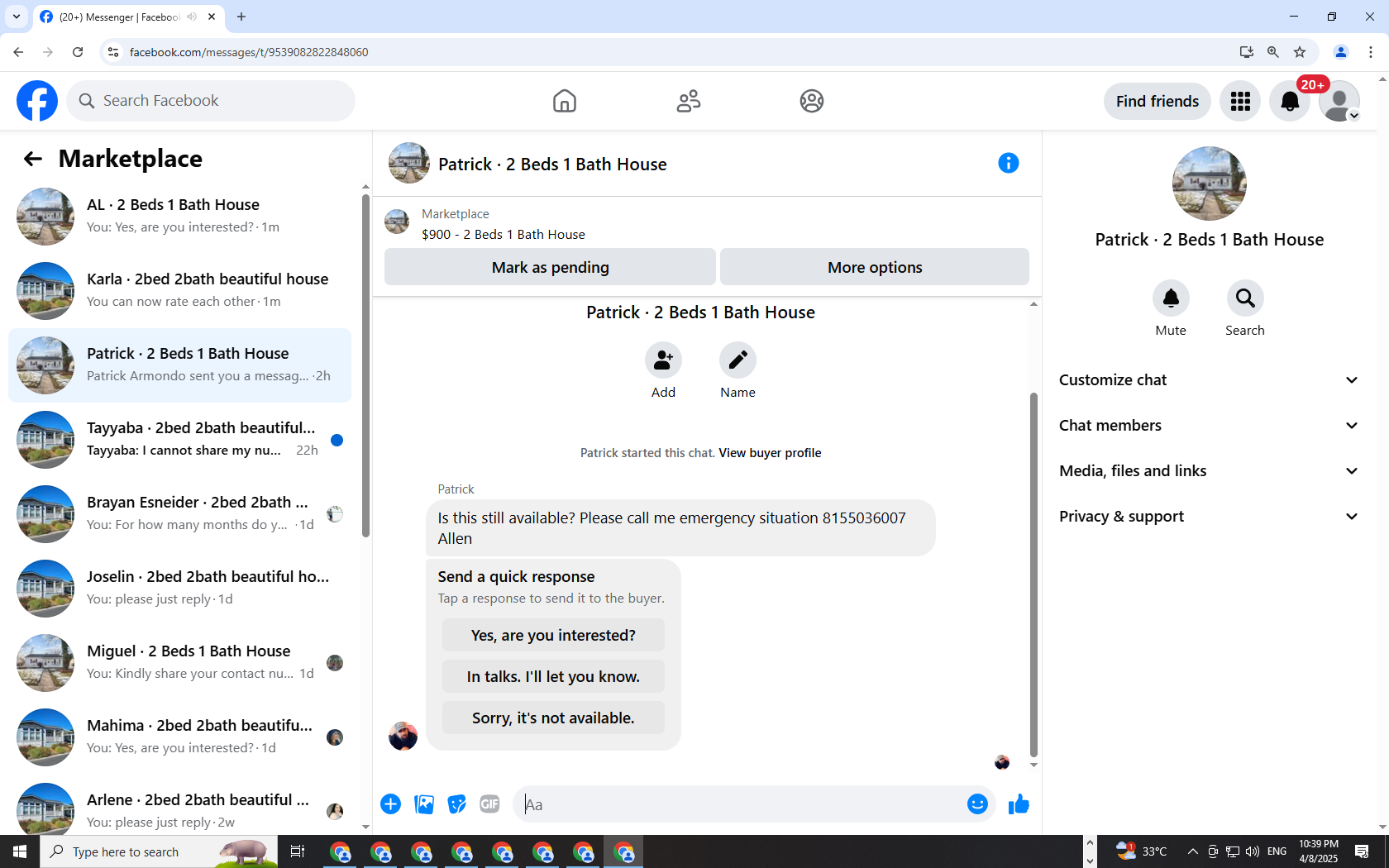Viewport: 1389px width, 868px height.
Task: Expand Chat members section
Action: pos(1209,426)
